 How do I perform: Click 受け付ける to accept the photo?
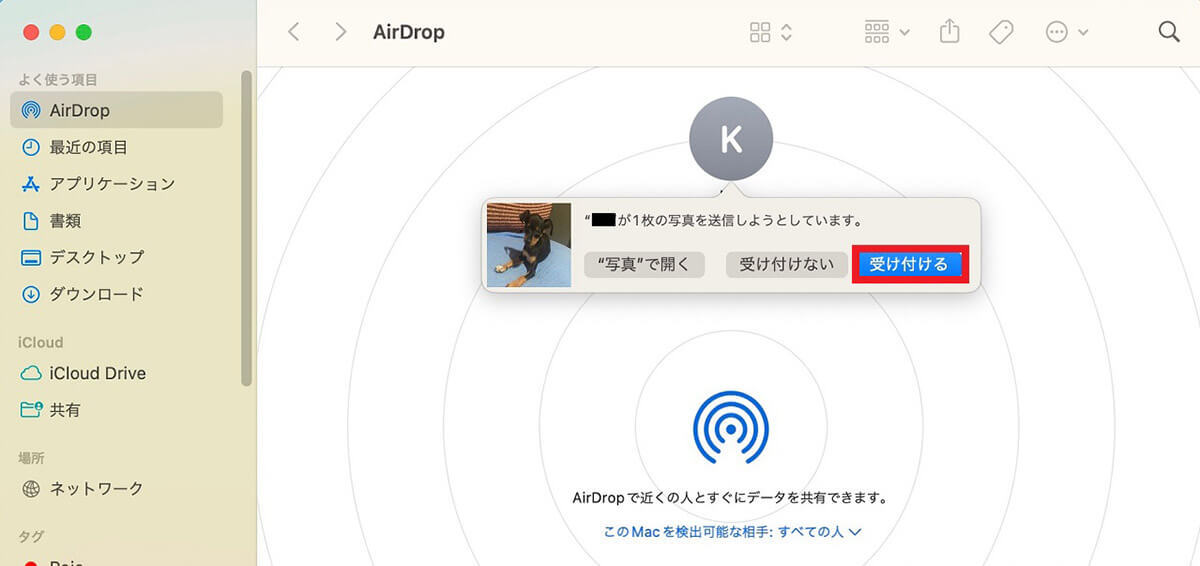coord(909,264)
